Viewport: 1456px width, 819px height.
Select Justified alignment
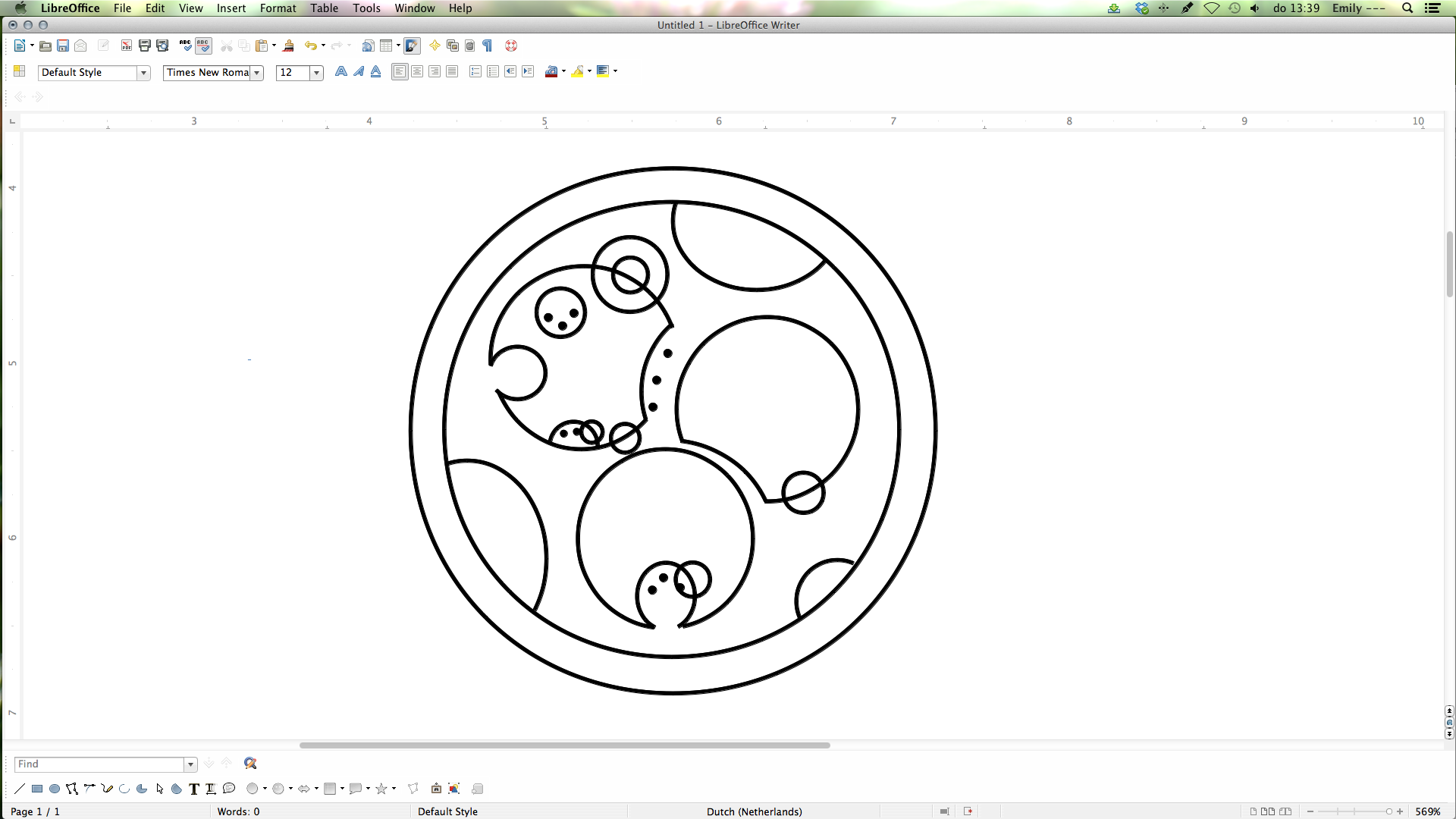[452, 71]
